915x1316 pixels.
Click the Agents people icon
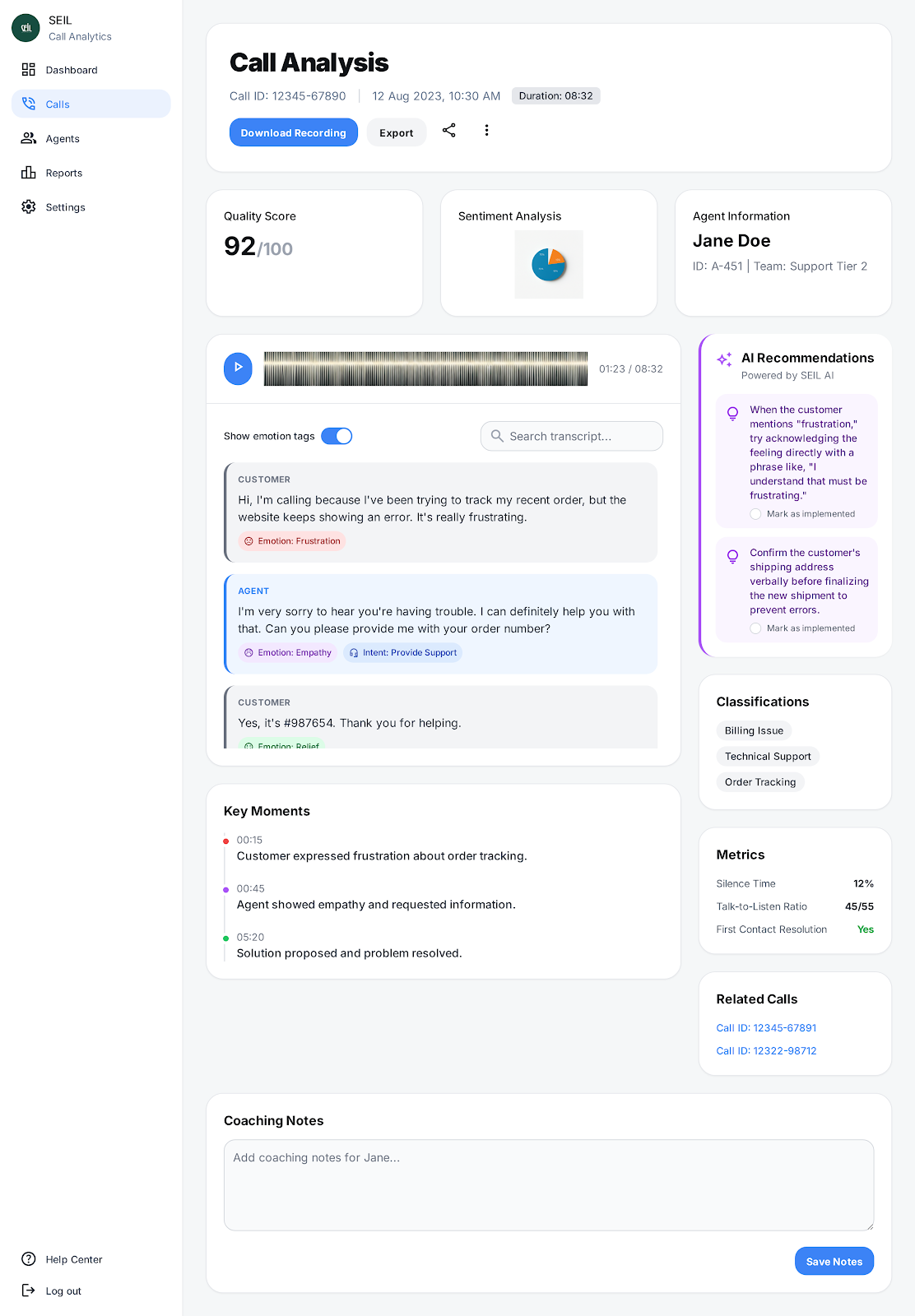coord(29,138)
